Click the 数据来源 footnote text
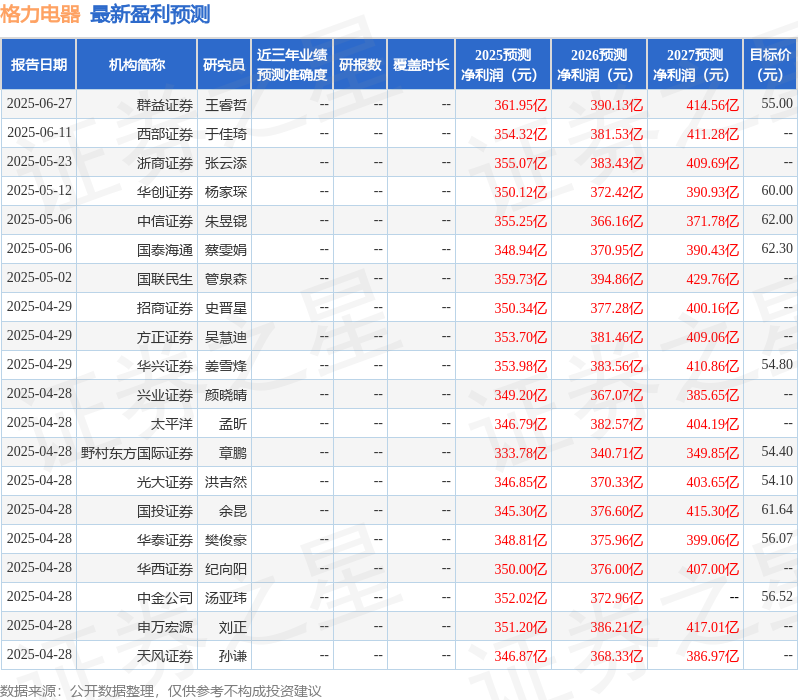Image resolution: width=798 pixels, height=700 pixels. [x=161, y=691]
